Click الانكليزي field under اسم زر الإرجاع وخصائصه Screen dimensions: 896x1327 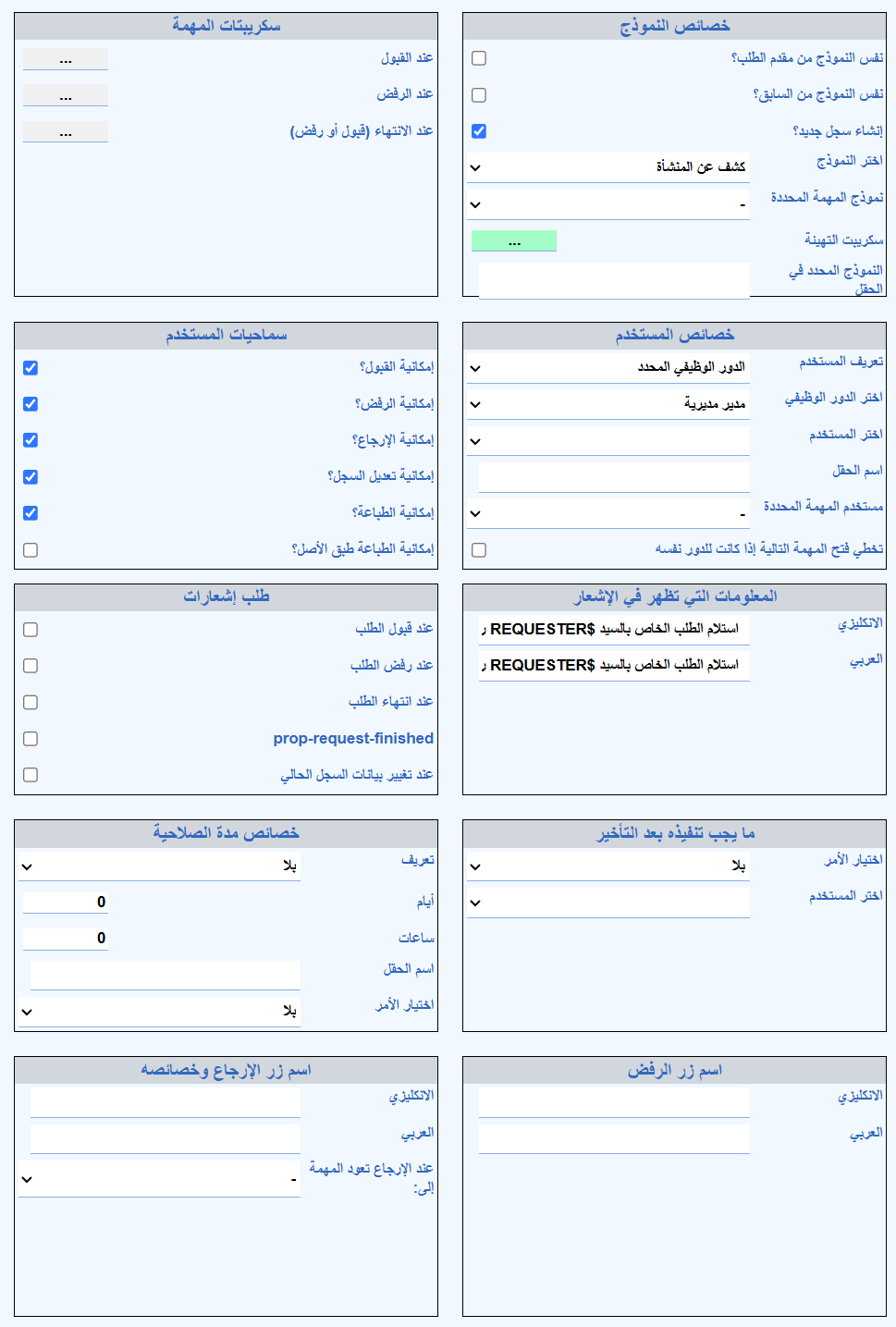(x=166, y=1102)
